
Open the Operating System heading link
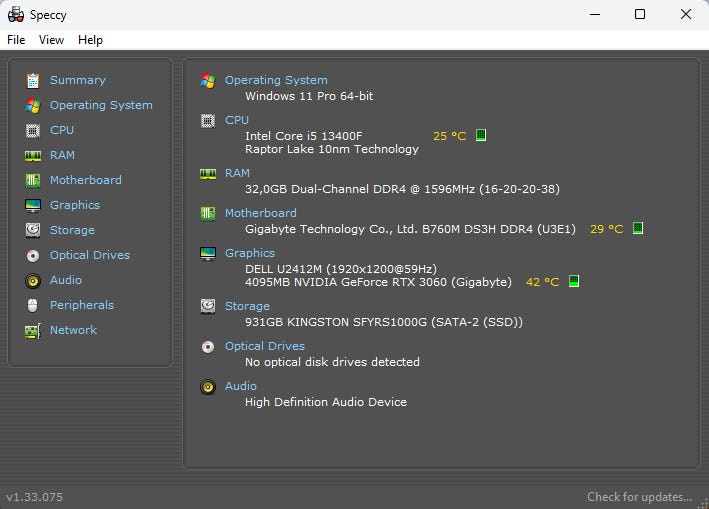tap(276, 80)
